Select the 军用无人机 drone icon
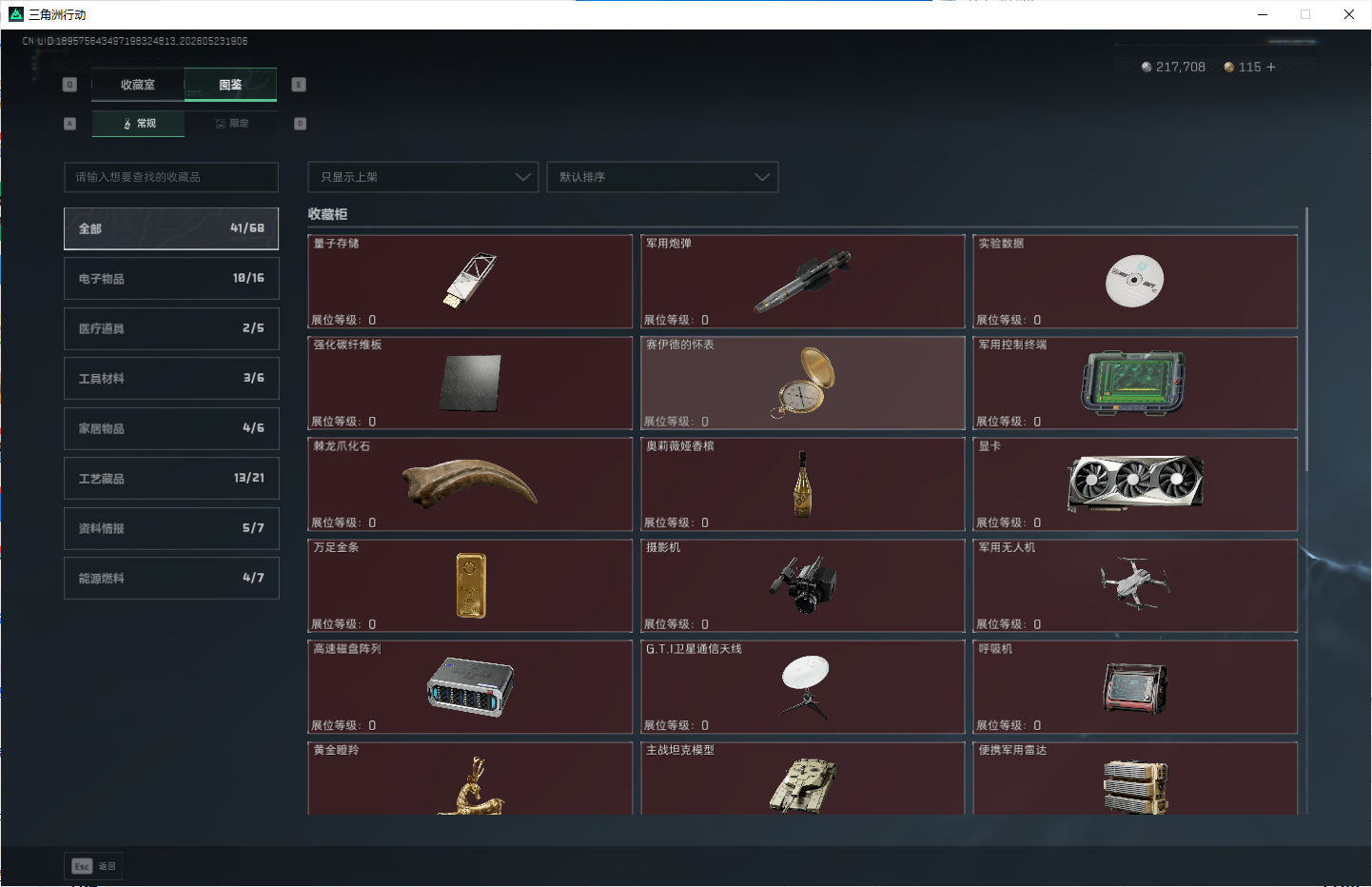The image size is (1372, 887). [x=1135, y=582]
